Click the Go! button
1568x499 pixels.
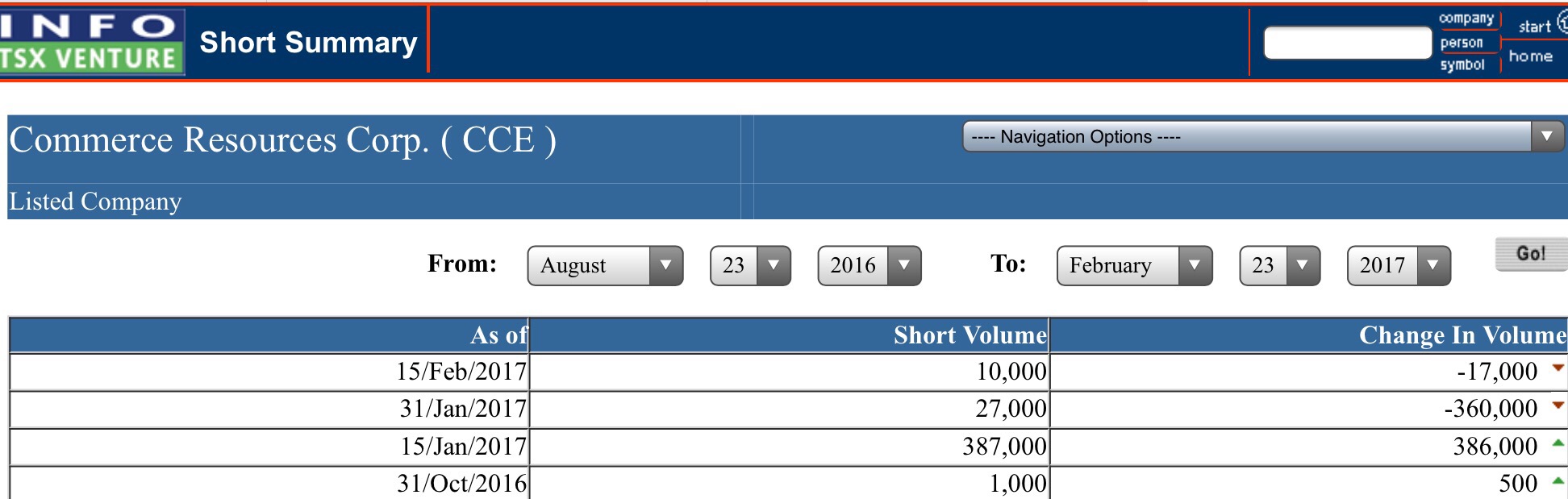(1531, 254)
